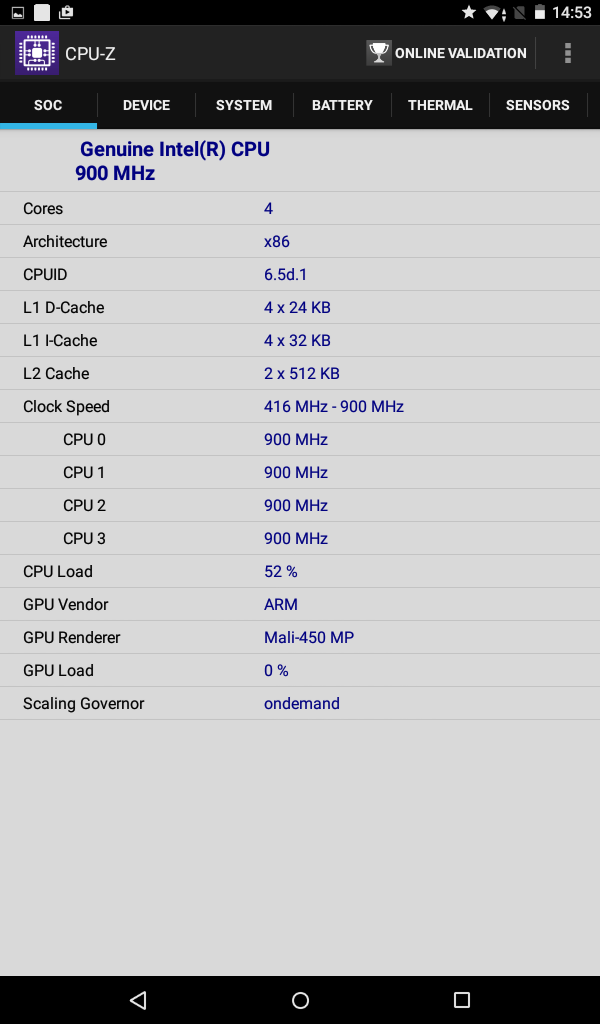The image size is (600, 1024).
Task: Tap the Clock Speed row
Action: coord(300,406)
